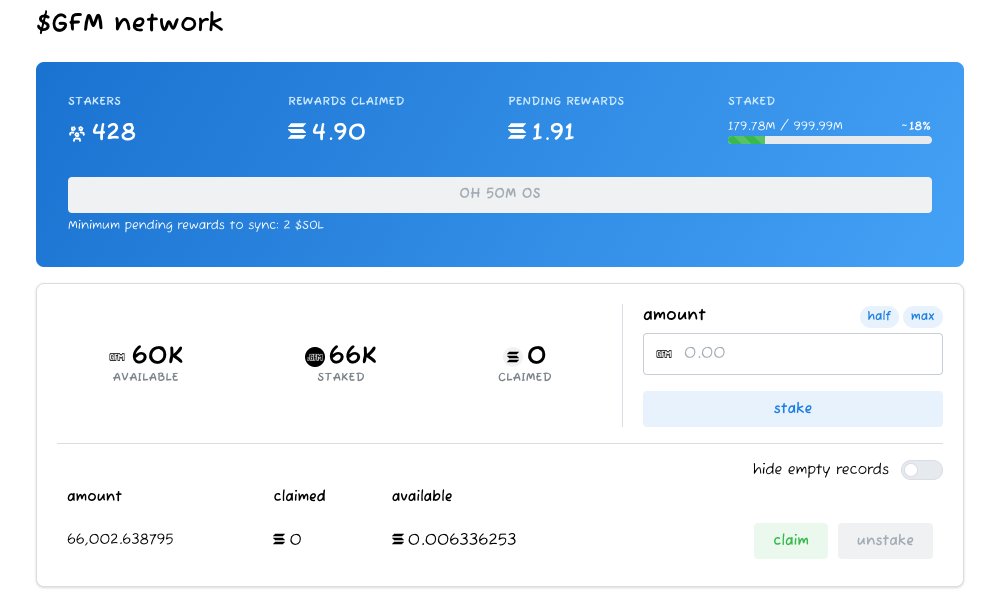Click the claimed column header
Viewport: 990px width, 611px height.
click(x=299, y=496)
